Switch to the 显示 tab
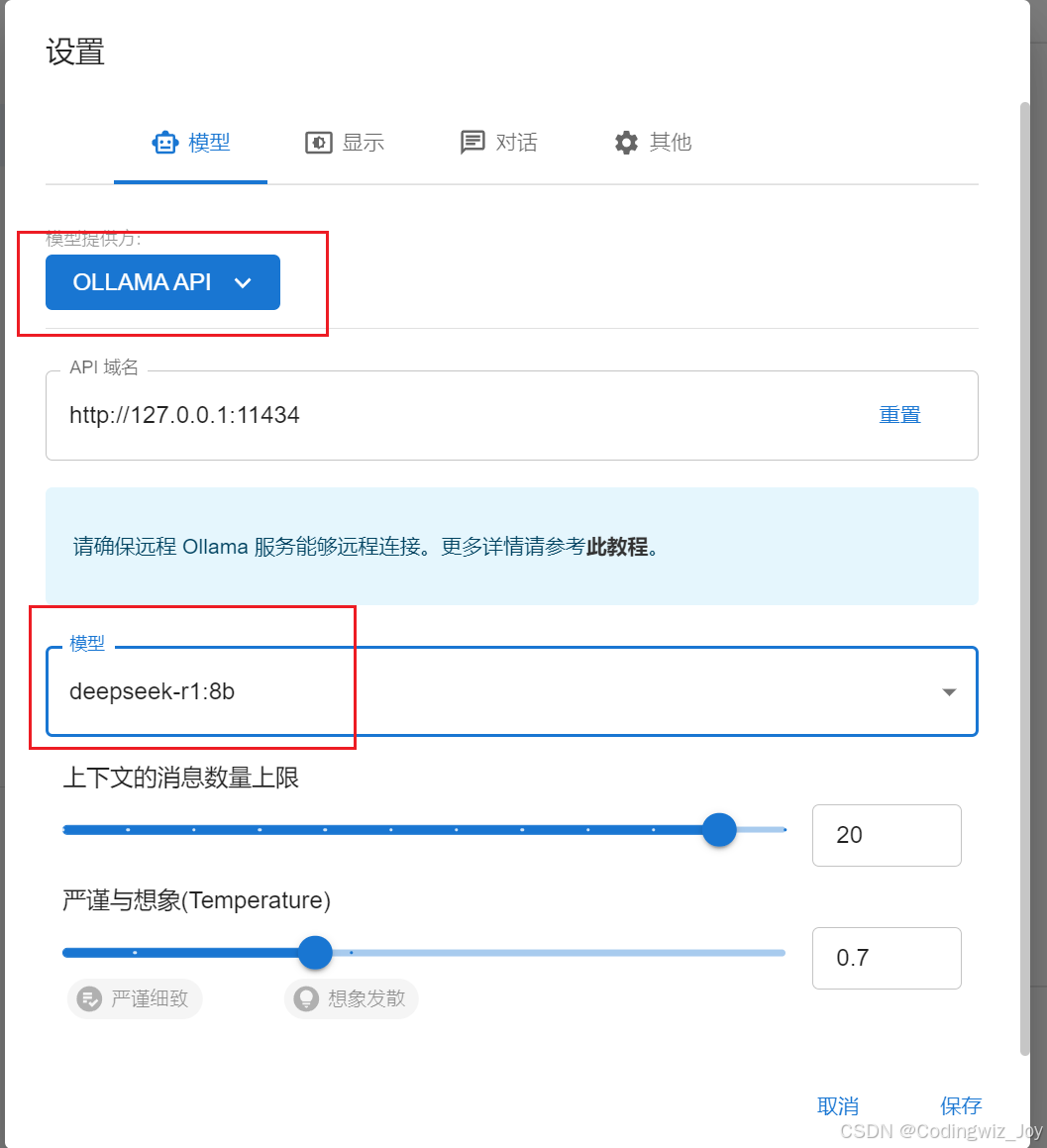Screen dimensions: 1047x1148 [344, 142]
